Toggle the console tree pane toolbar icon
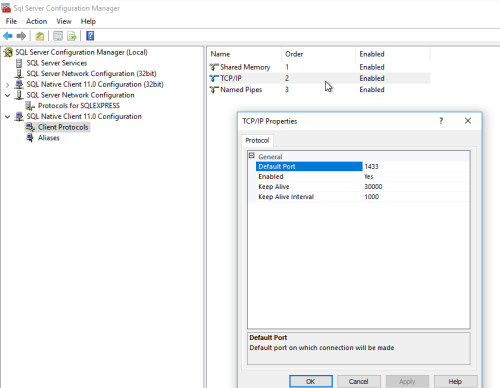Image resolution: width=500 pixels, height=388 pixels. (x=58, y=36)
